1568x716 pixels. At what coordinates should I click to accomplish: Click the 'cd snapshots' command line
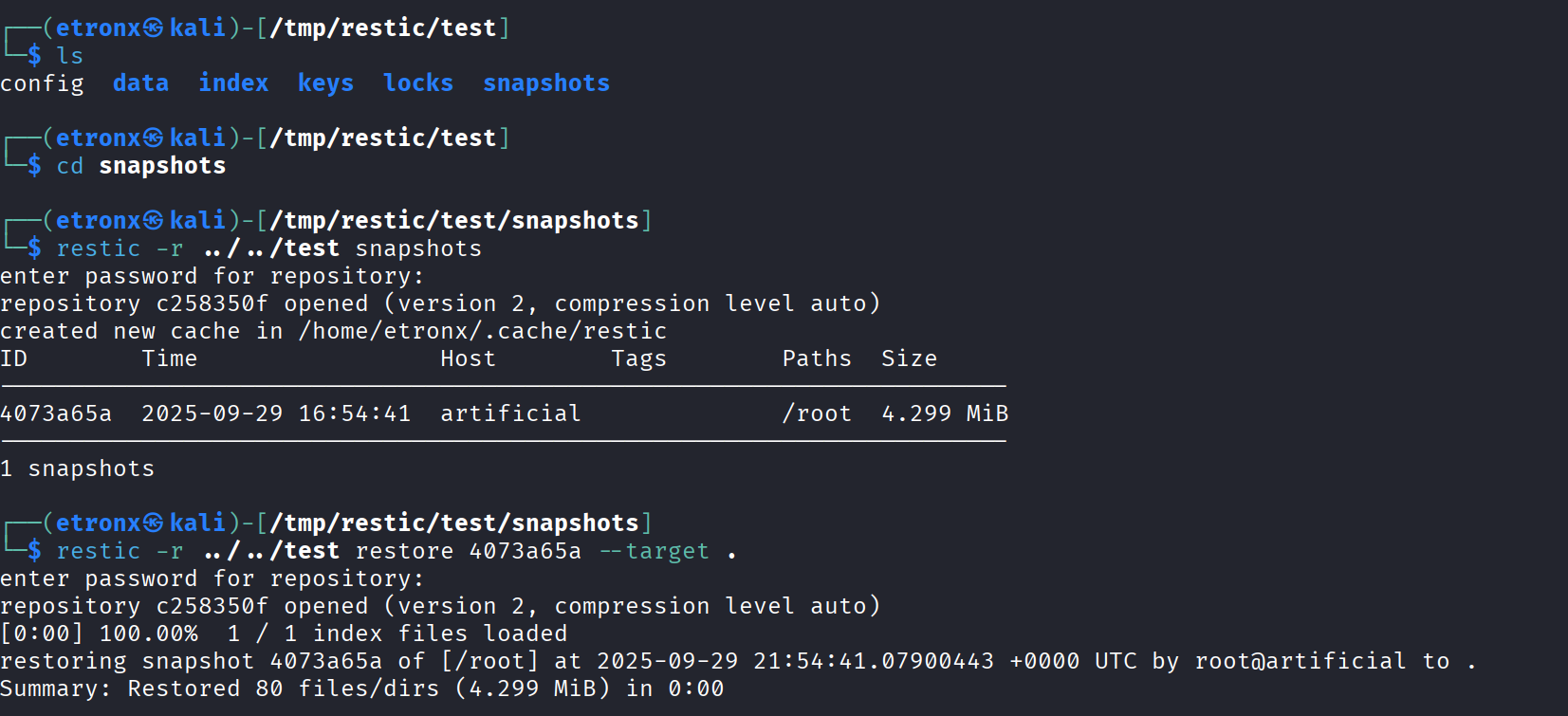point(141,166)
